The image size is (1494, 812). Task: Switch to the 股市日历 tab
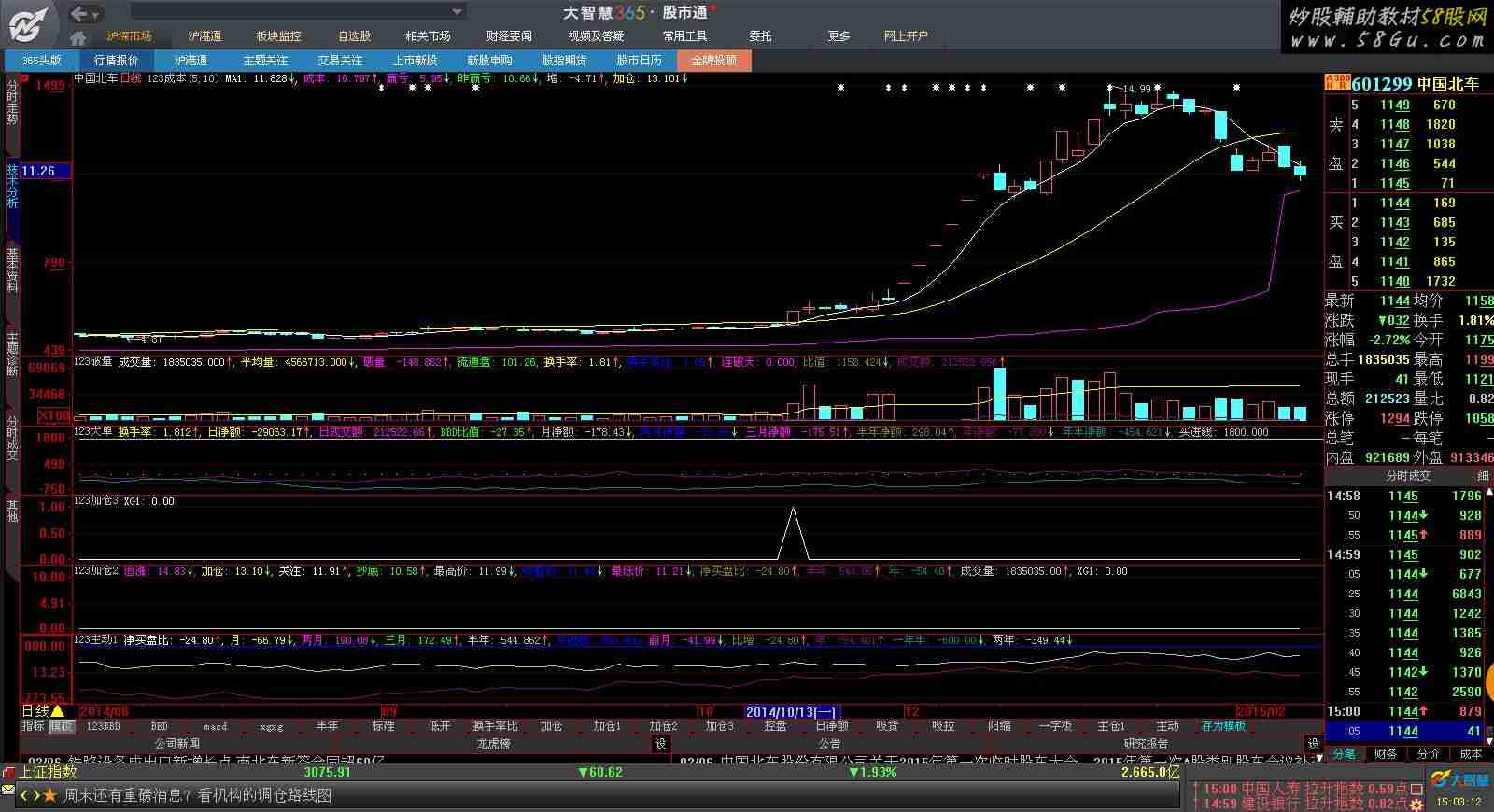(639, 60)
